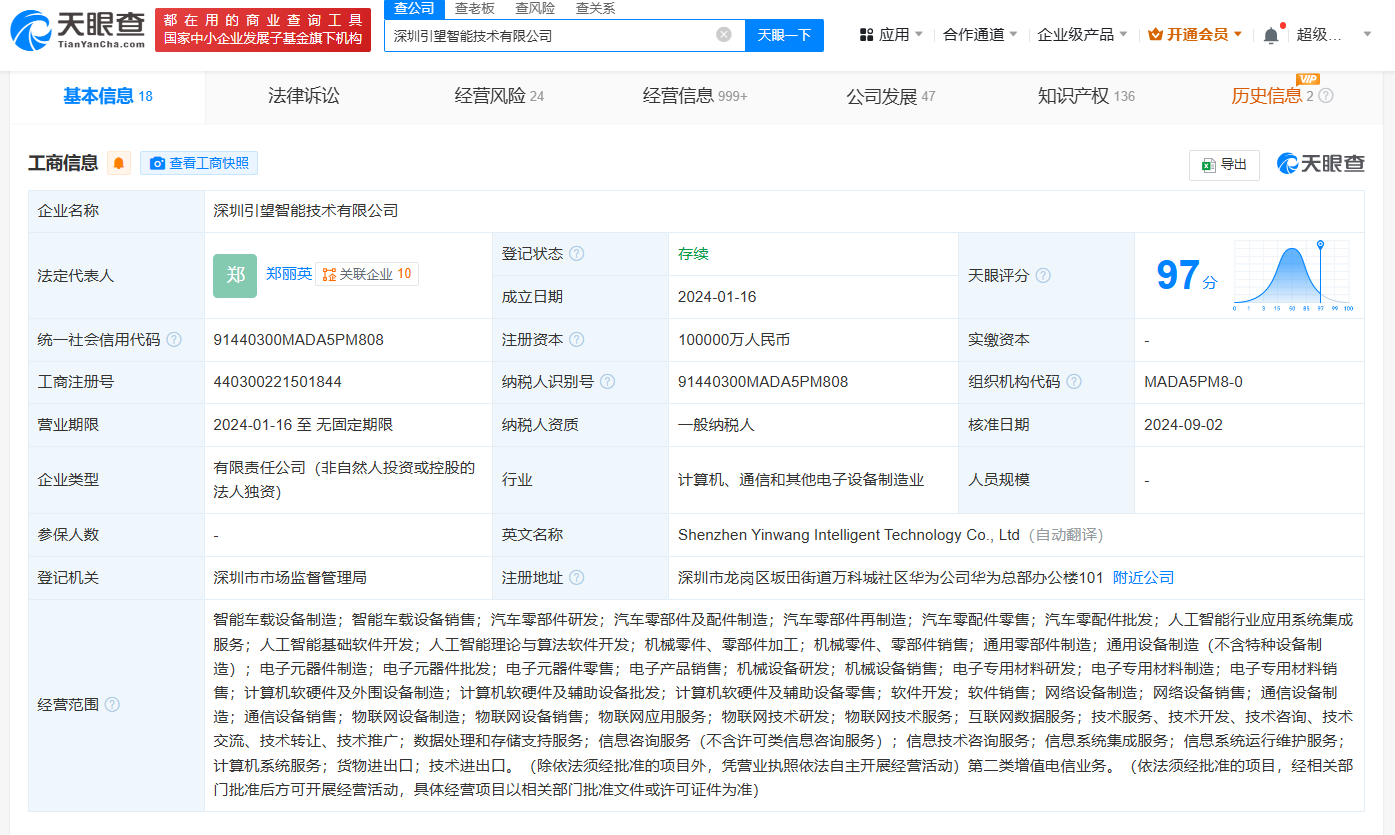Image resolution: width=1395 pixels, height=835 pixels.
Task: Click the bell icon beside 工商信息
Action: 119,162
